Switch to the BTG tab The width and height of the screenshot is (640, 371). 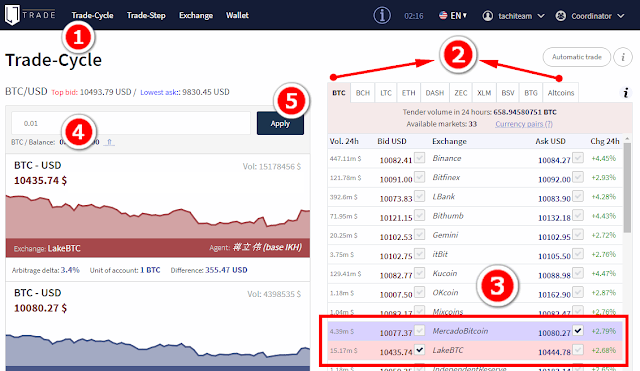click(x=531, y=93)
